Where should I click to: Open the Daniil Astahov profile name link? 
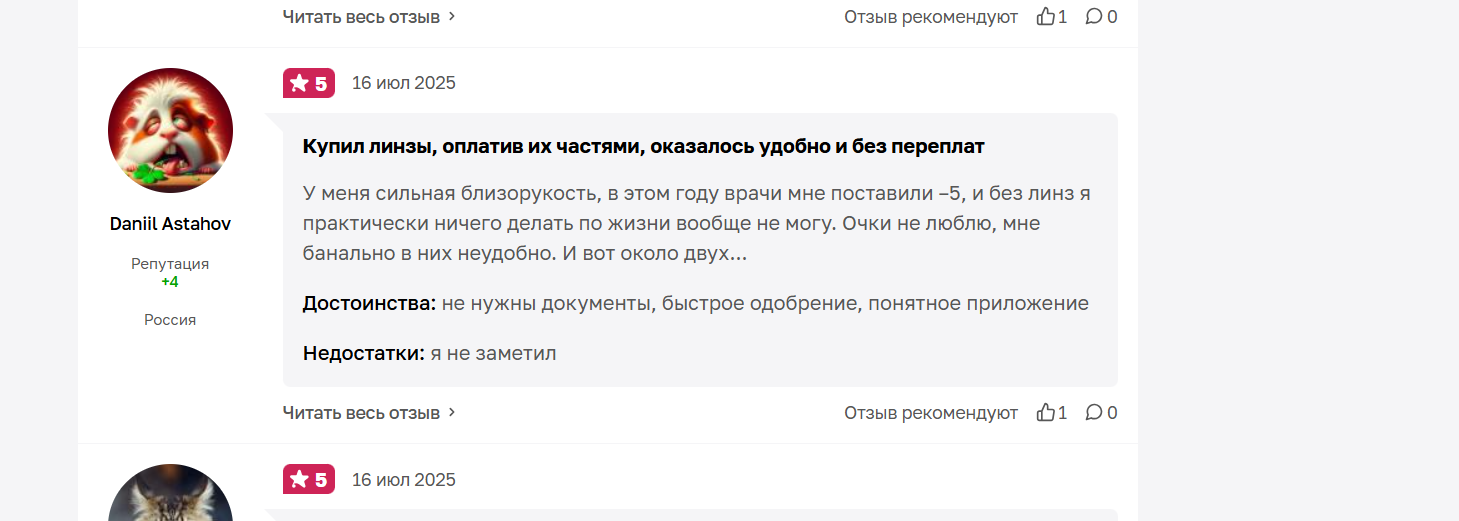pyautogui.click(x=170, y=224)
